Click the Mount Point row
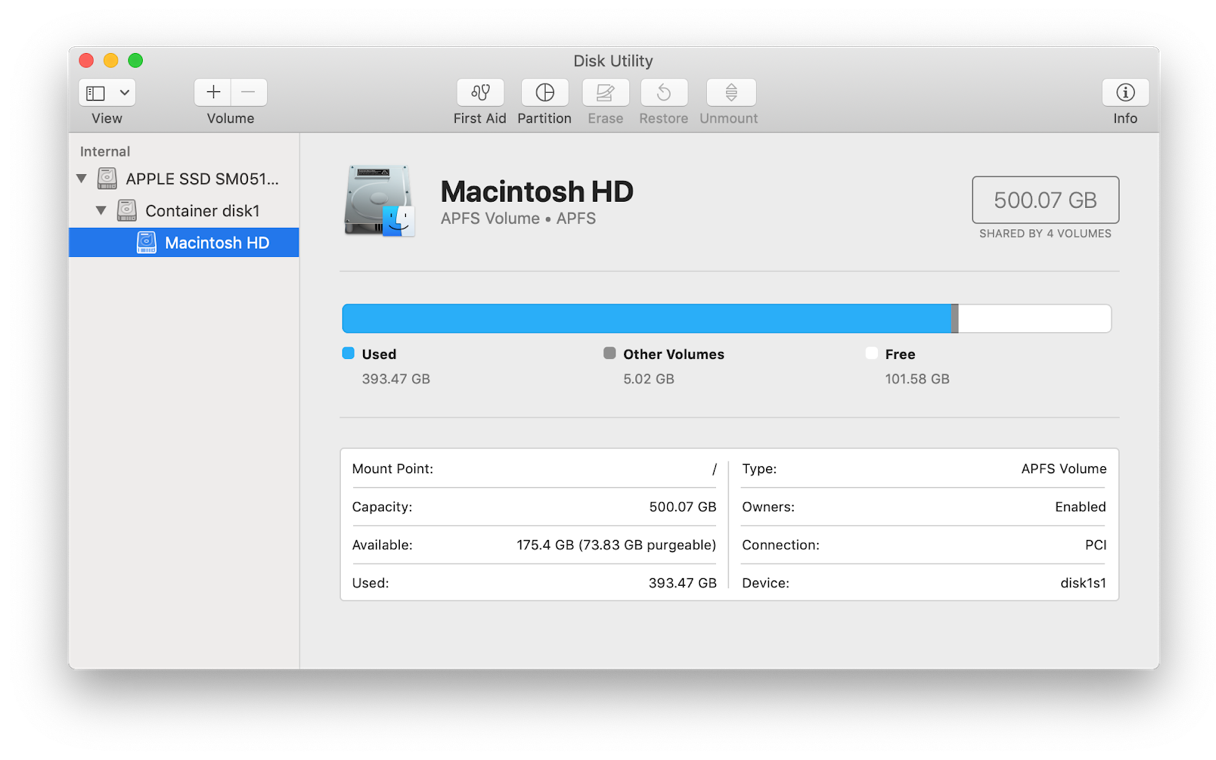The image size is (1216, 760). pos(534,469)
